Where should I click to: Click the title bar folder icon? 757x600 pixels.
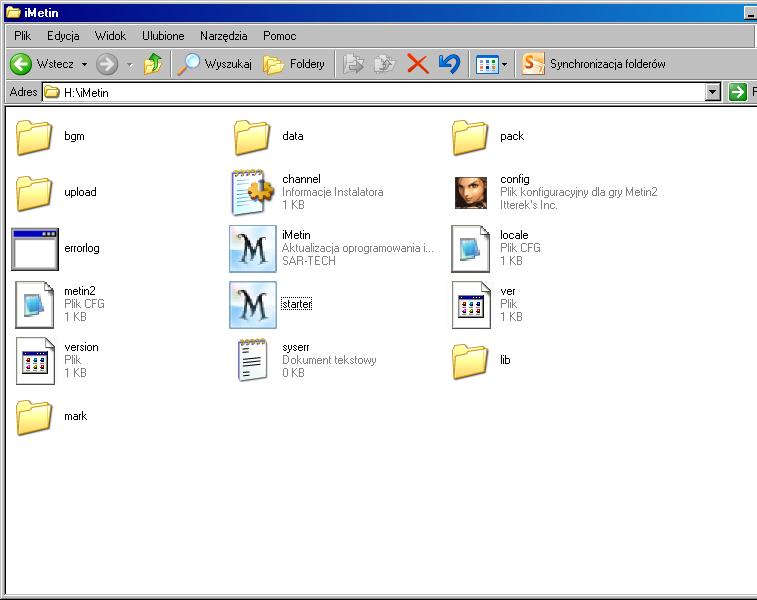click(x=13, y=12)
